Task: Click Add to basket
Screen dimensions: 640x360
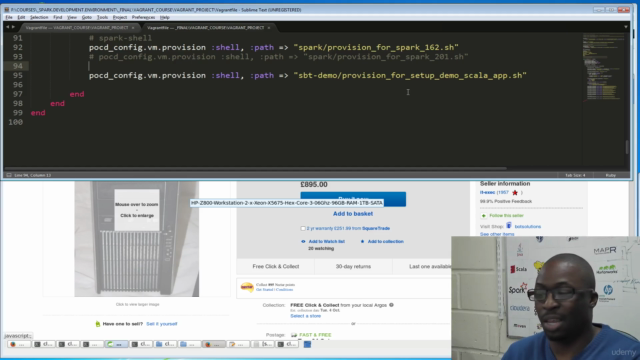Action: click(353, 213)
